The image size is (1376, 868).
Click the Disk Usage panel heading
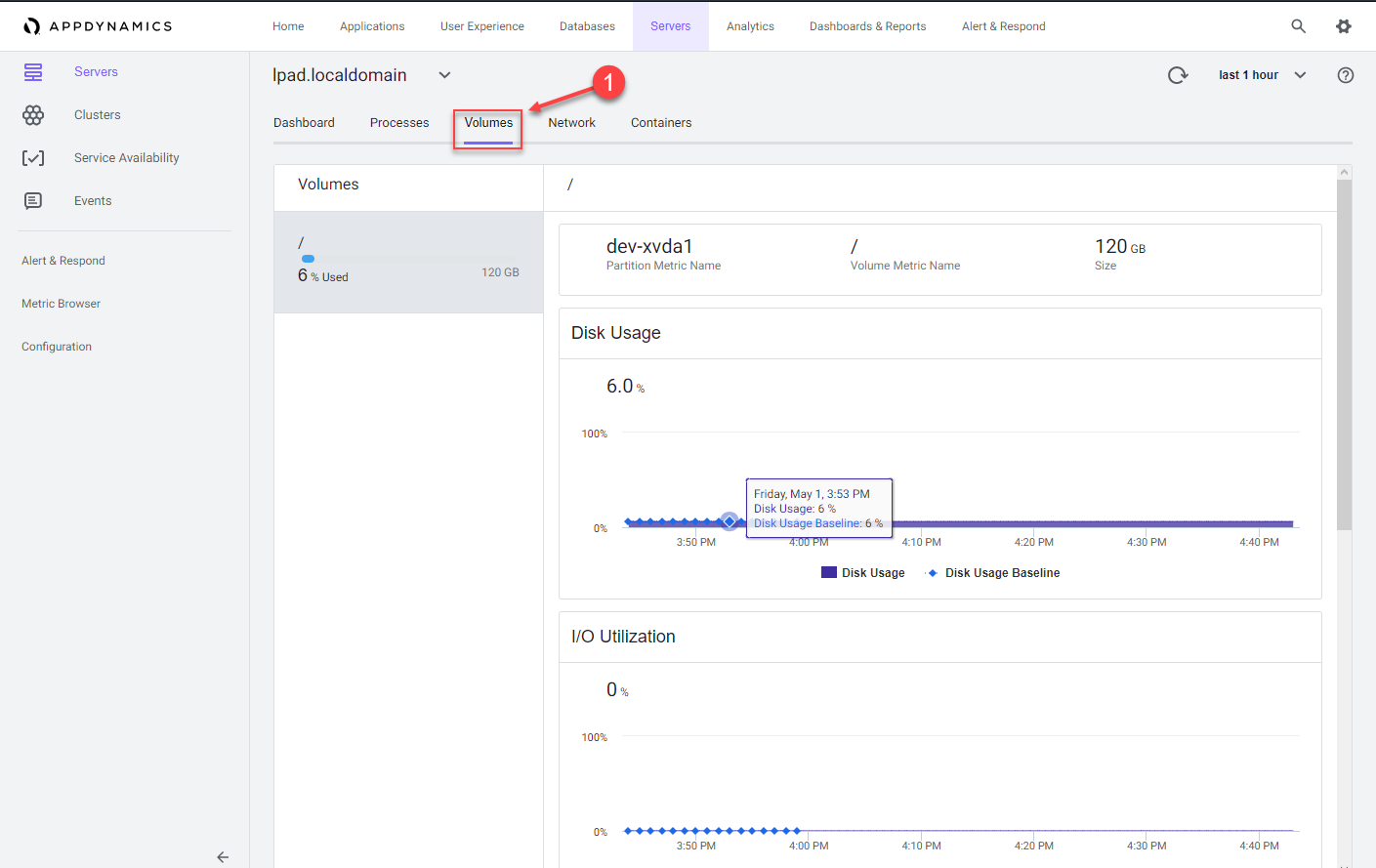tap(616, 333)
